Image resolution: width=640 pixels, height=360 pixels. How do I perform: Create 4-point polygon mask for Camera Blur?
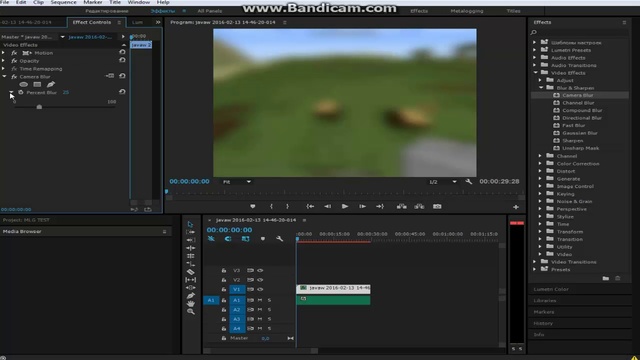tap(37, 84)
